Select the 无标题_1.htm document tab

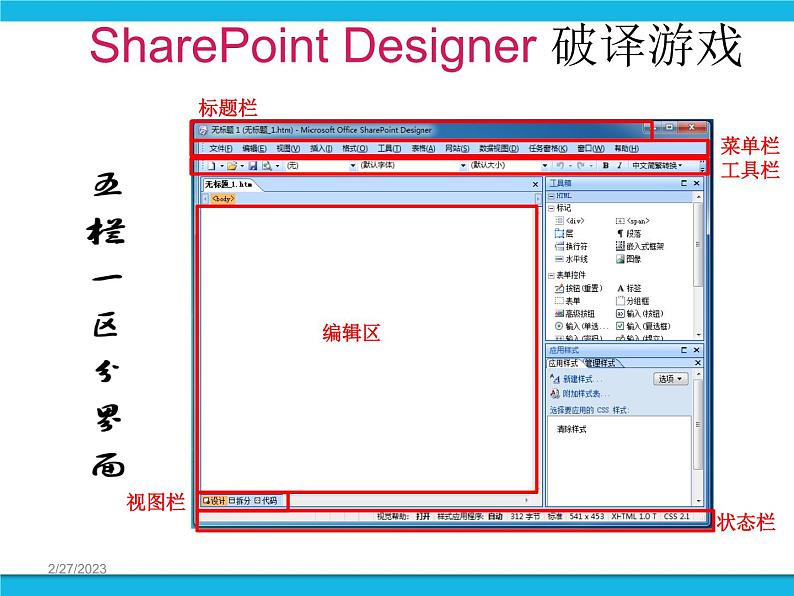coord(229,184)
